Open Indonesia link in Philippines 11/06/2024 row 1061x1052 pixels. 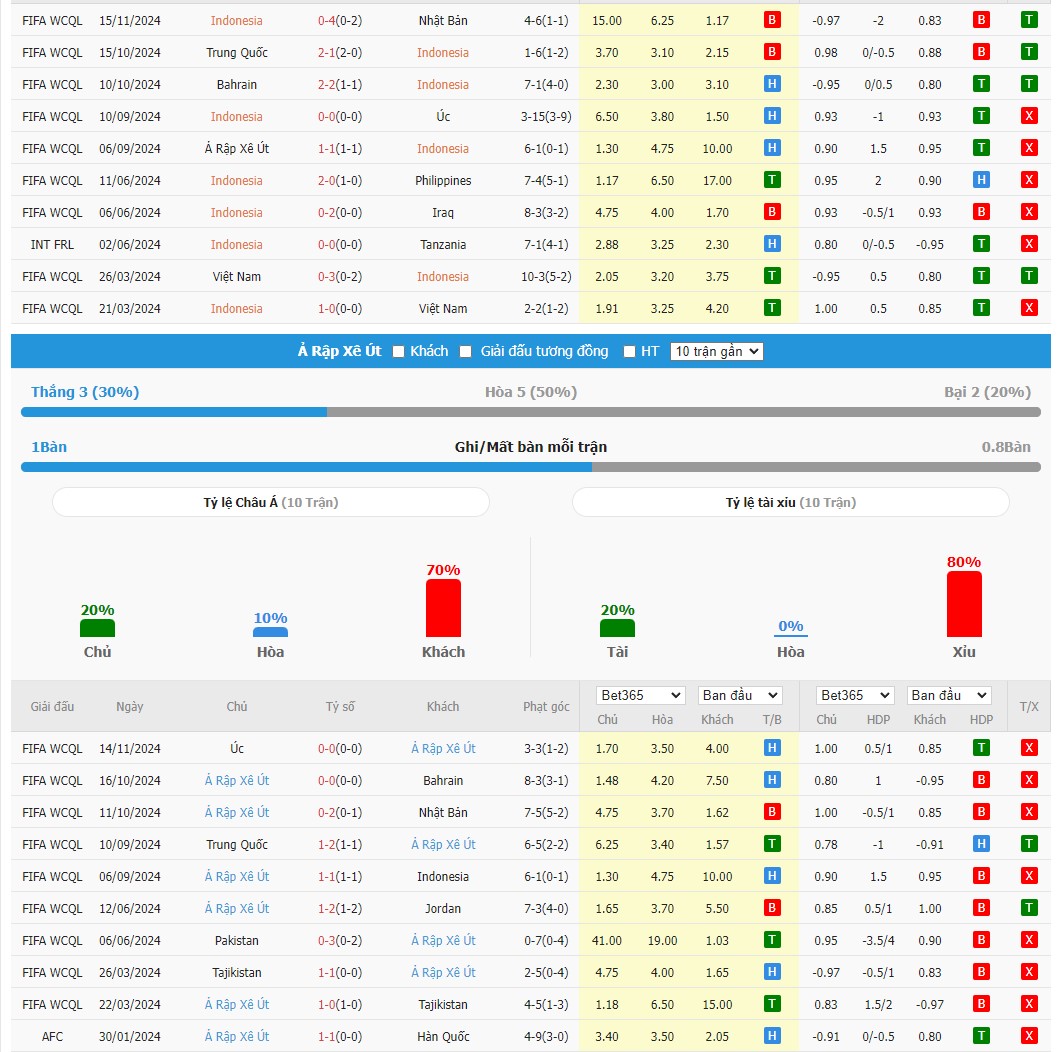[236, 181]
